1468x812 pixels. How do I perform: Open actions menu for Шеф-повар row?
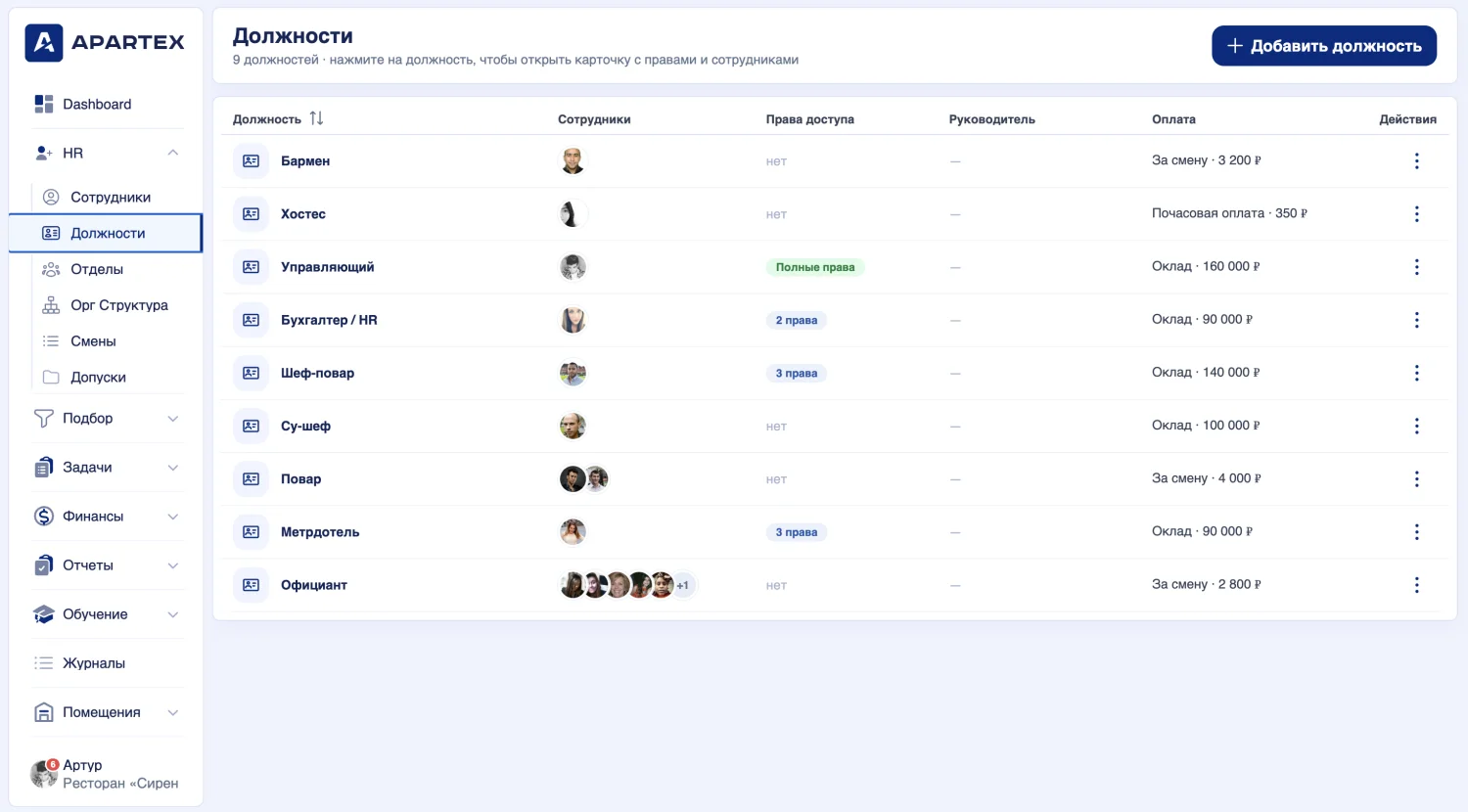pyautogui.click(x=1416, y=373)
